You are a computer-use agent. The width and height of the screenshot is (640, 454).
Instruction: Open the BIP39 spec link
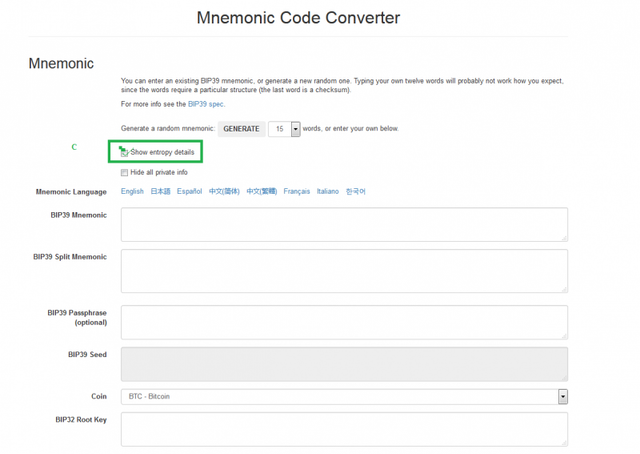pyautogui.click(x=206, y=104)
